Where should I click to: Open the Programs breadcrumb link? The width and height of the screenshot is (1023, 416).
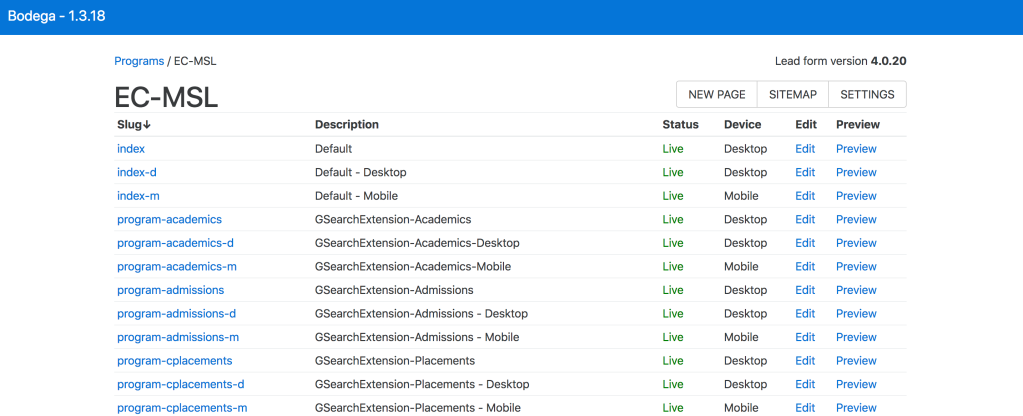tap(139, 61)
